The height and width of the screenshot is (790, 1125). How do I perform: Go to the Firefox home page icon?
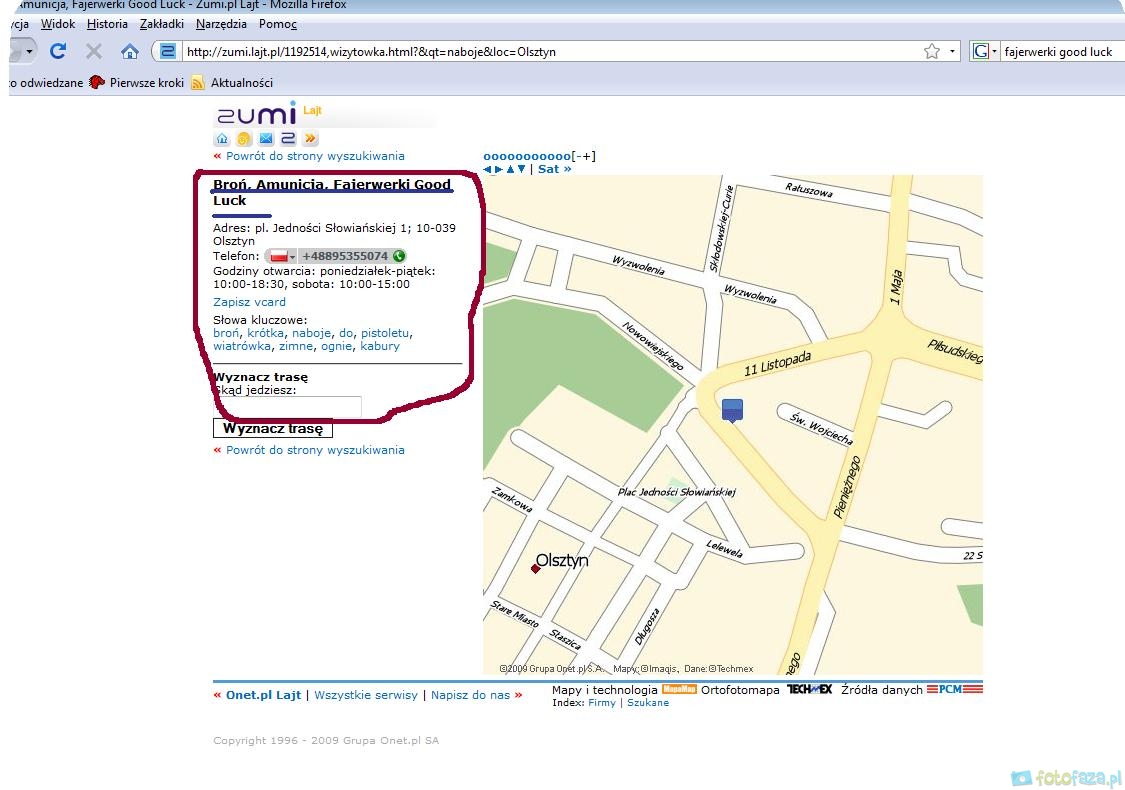pos(130,51)
